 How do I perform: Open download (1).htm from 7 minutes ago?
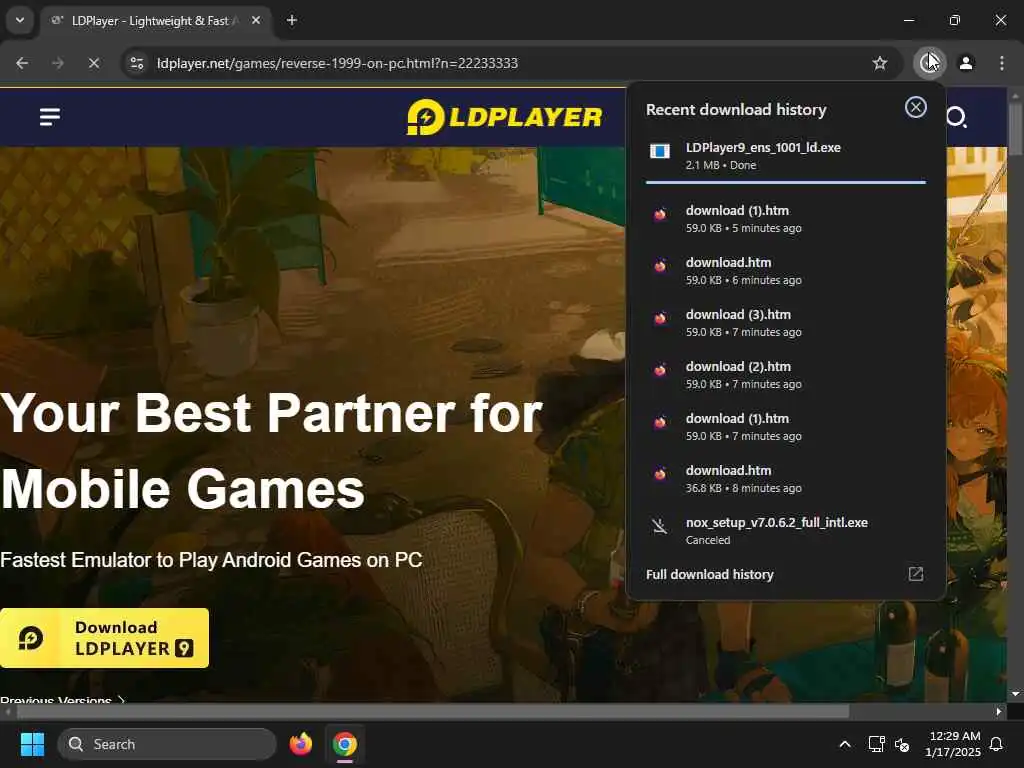786,427
